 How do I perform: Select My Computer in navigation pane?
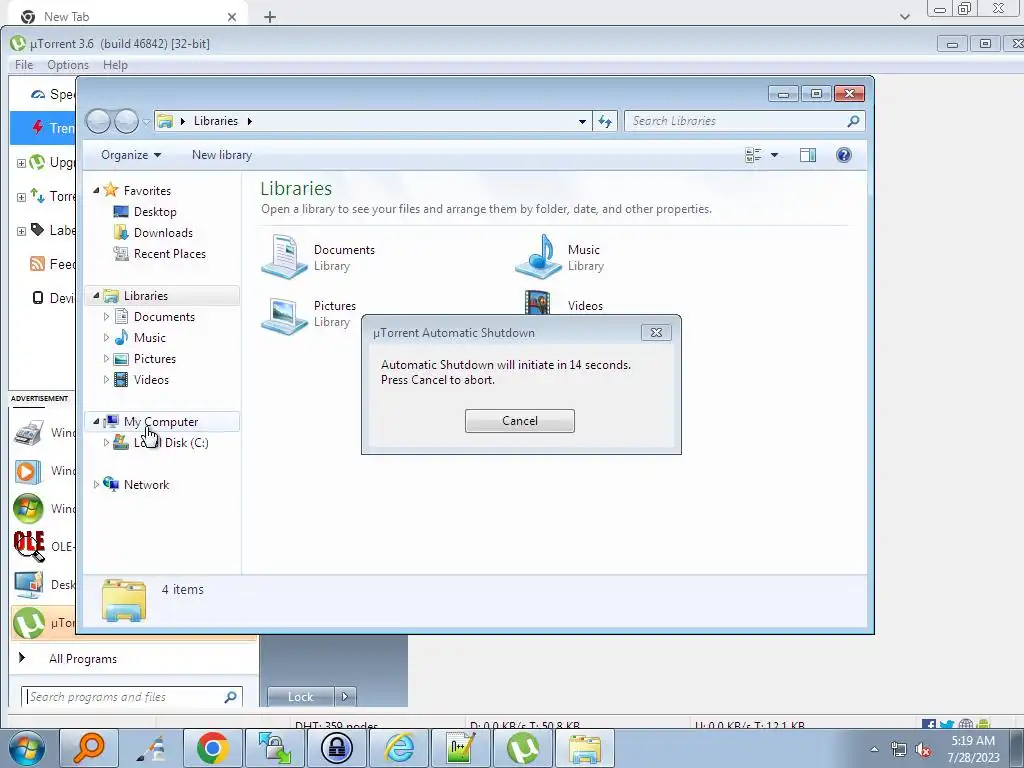coord(161,422)
